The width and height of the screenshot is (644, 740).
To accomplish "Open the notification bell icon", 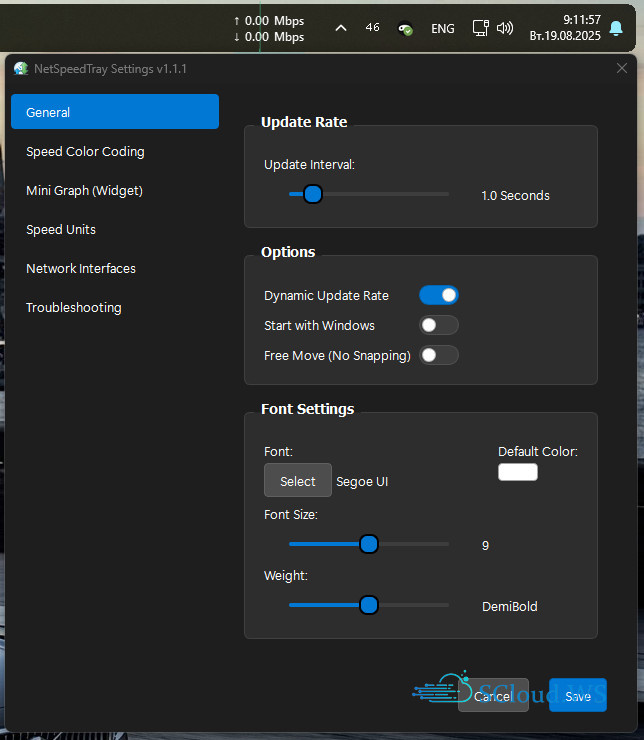I will (x=616, y=28).
